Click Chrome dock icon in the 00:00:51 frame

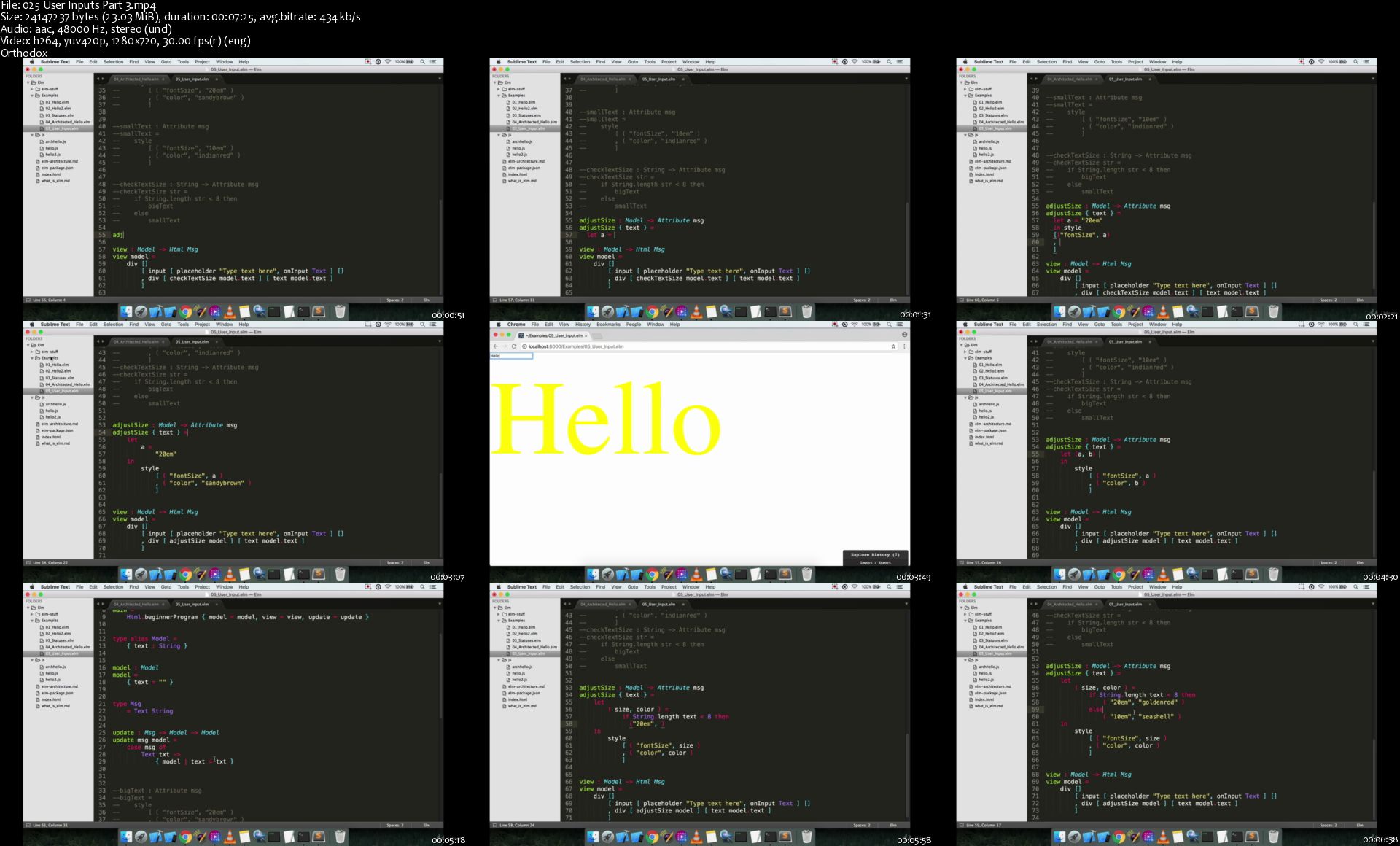coord(186,311)
